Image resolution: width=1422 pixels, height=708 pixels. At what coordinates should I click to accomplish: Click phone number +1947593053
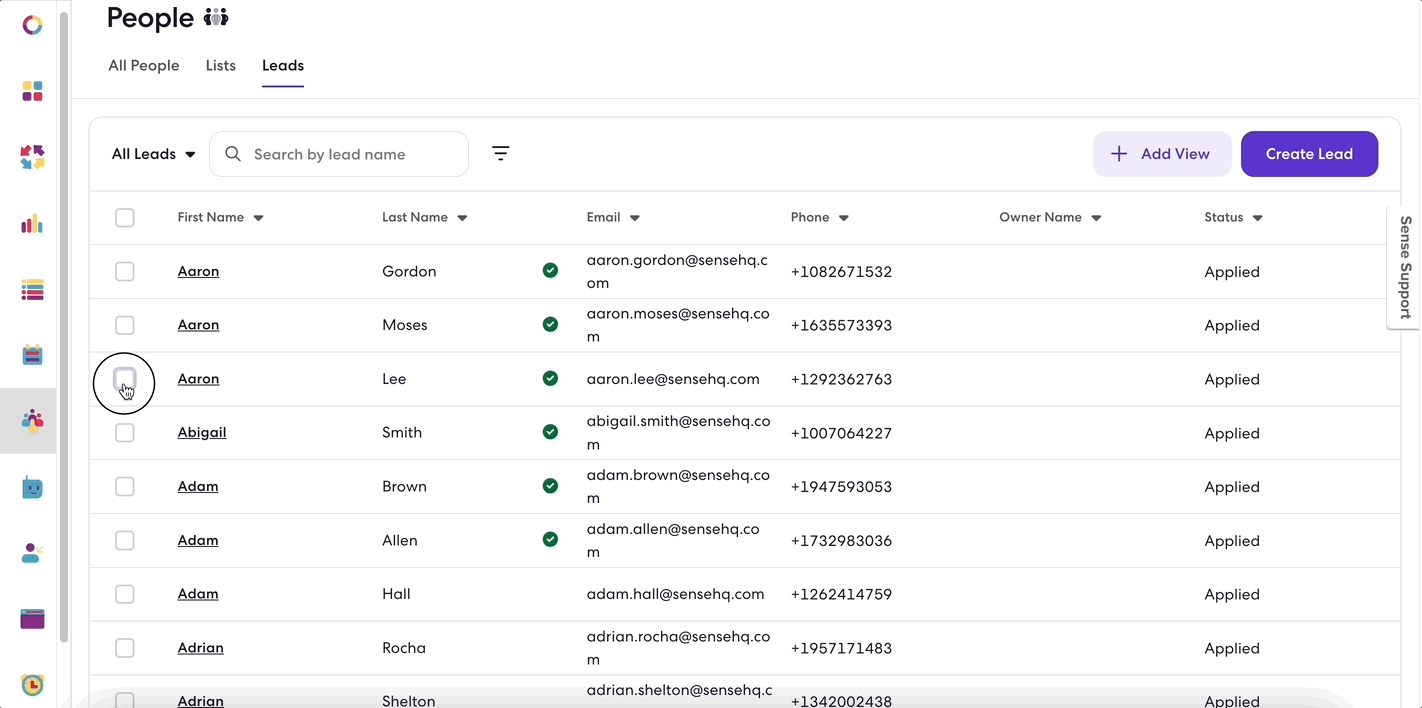(x=841, y=487)
